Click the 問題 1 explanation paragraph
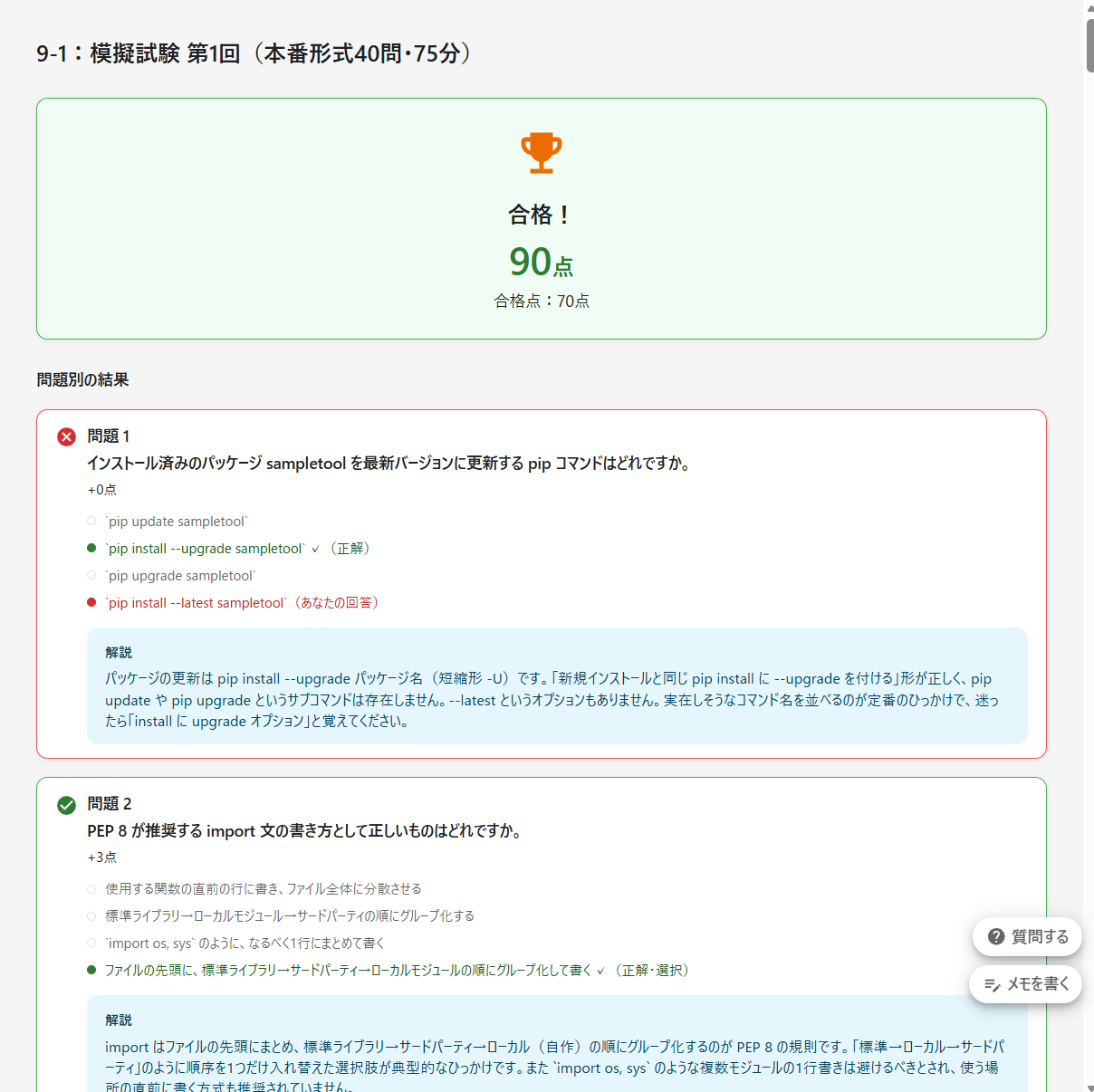This screenshot has height=1092, width=1094. pyautogui.click(x=552, y=700)
